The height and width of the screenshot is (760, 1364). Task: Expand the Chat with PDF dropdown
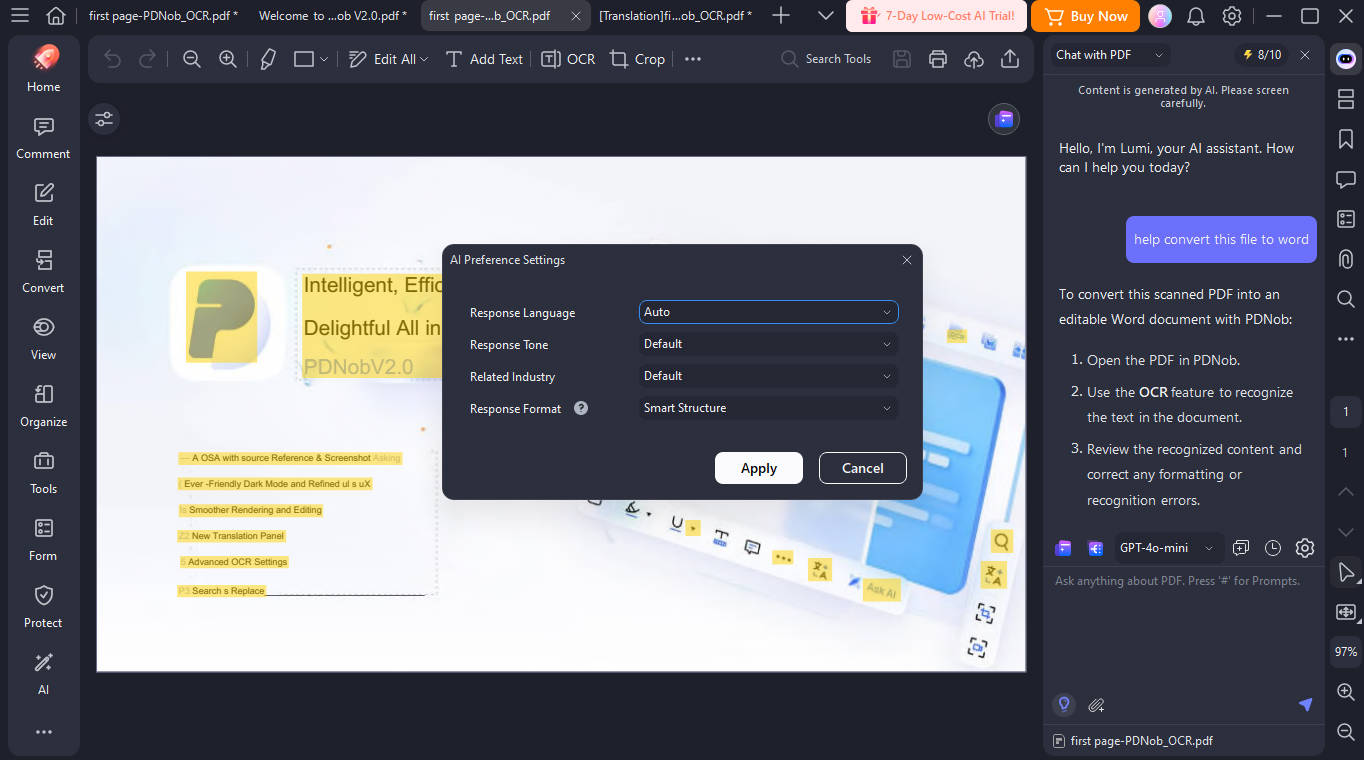(1110, 55)
